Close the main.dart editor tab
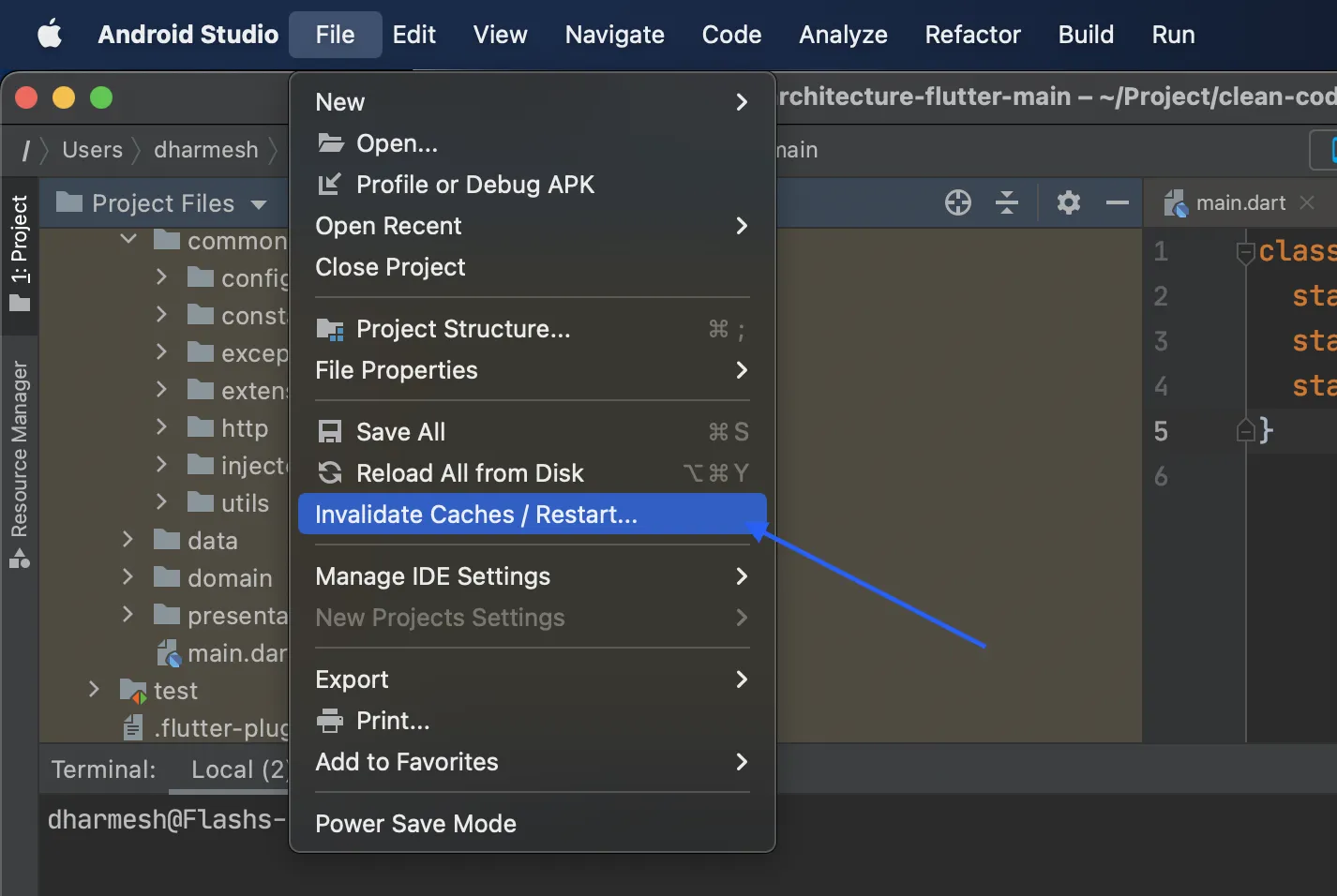This screenshot has width=1337, height=896. coord(1307,202)
